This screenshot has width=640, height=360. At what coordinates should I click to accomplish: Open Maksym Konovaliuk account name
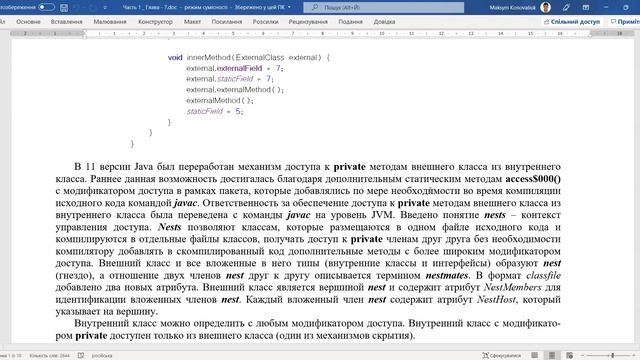coord(512,7)
